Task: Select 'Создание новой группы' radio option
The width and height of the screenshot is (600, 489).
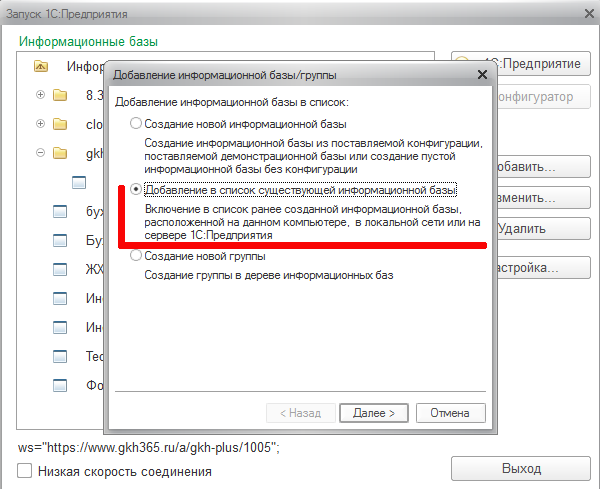Action: tap(135, 256)
